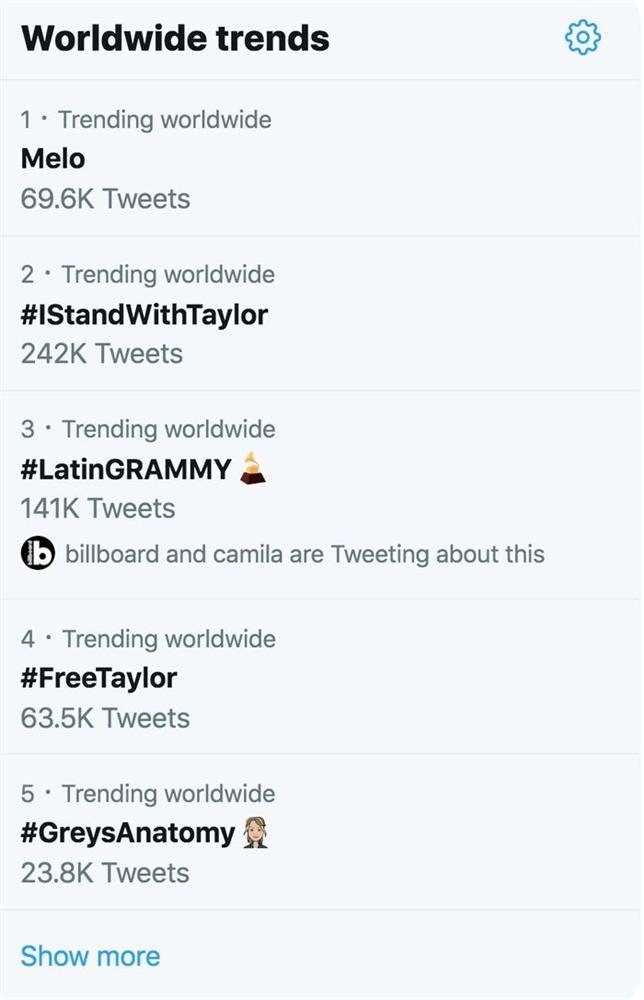The width and height of the screenshot is (644, 1000).
Task: Click the doctor emoji beside #GreysAnatomy
Action: [255, 833]
